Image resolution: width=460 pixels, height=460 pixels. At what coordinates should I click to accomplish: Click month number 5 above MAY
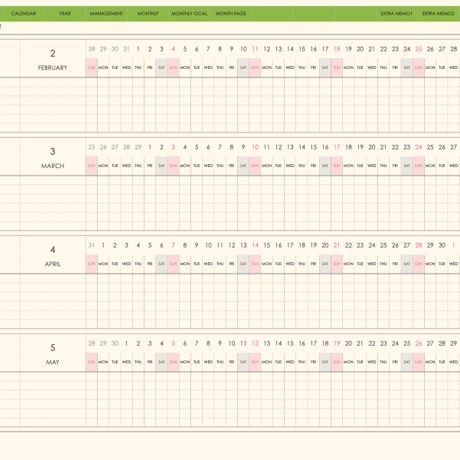[53, 348]
